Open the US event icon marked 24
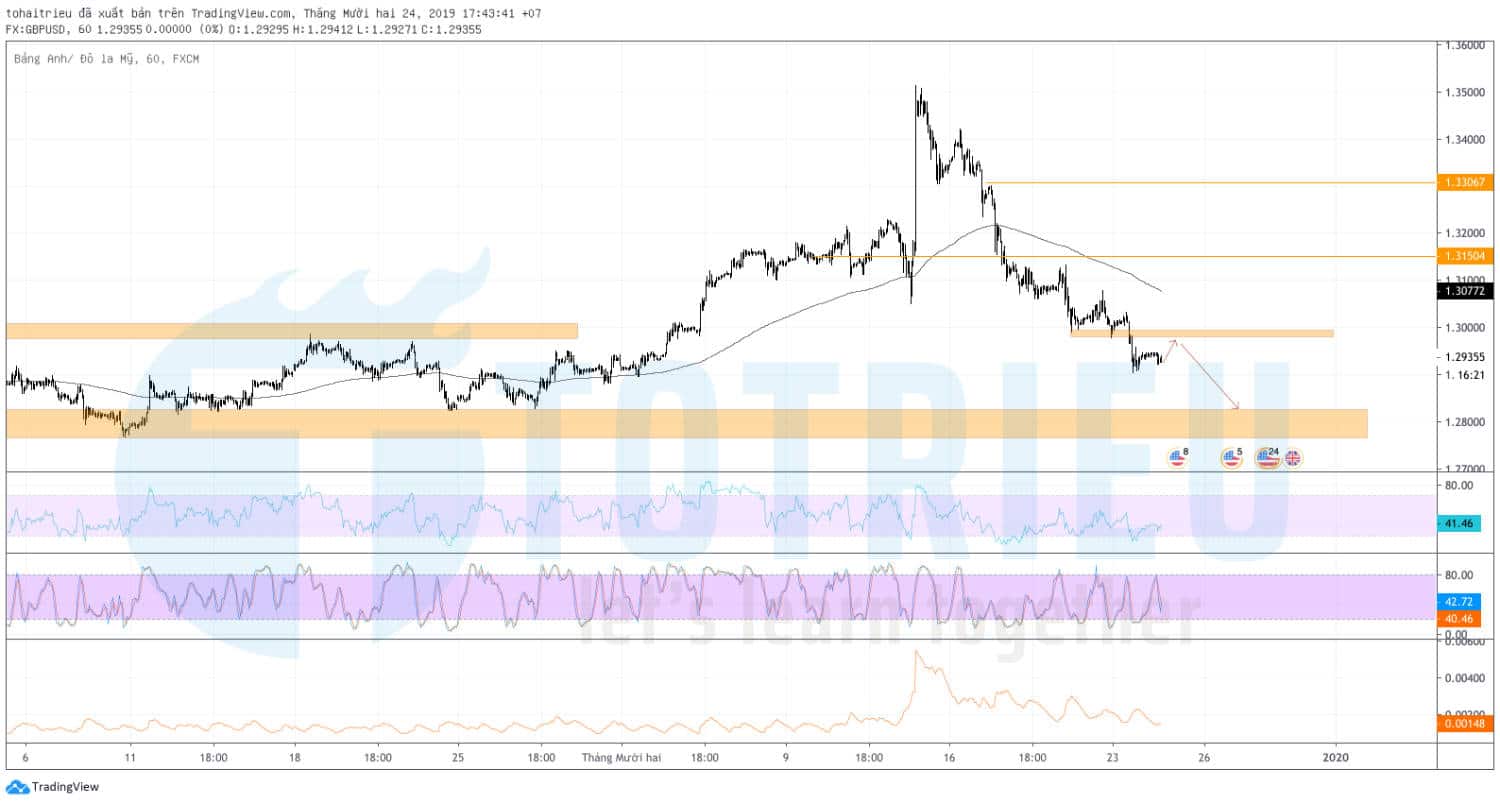The height and width of the screenshot is (804, 1500). (1267, 458)
